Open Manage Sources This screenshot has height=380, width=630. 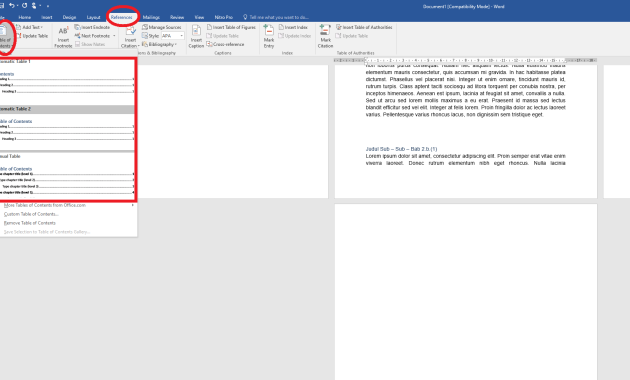click(162, 27)
